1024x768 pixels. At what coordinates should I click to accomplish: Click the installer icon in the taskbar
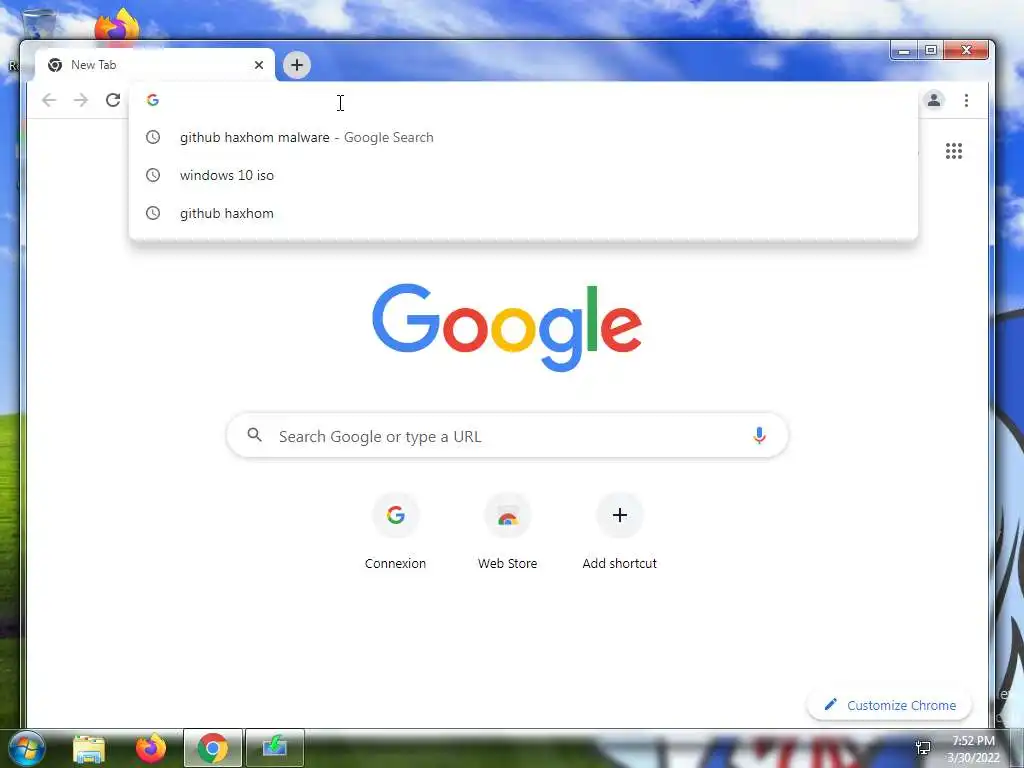[275, 748]
